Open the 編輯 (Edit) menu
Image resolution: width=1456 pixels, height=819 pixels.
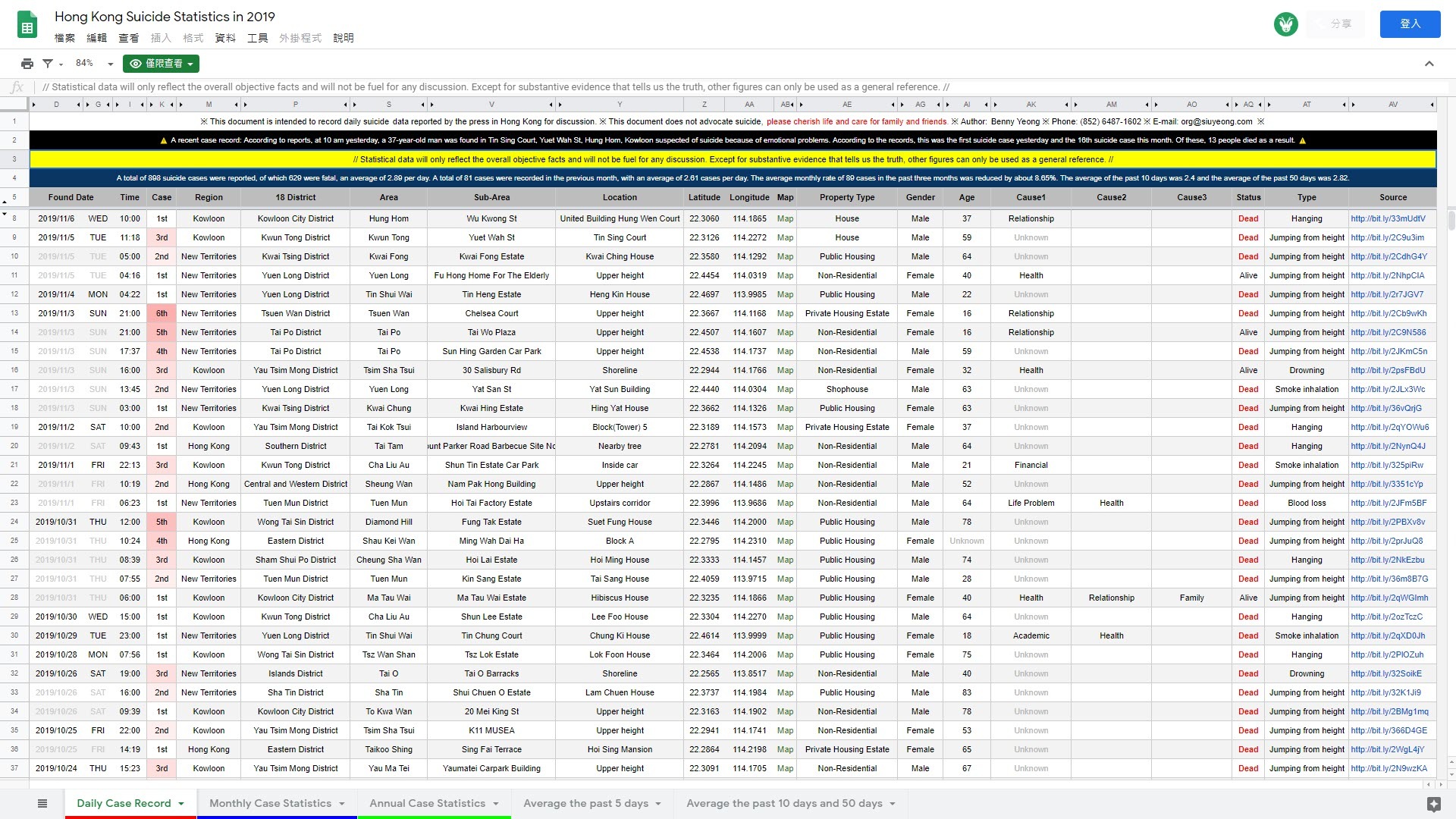click(97, 38)
